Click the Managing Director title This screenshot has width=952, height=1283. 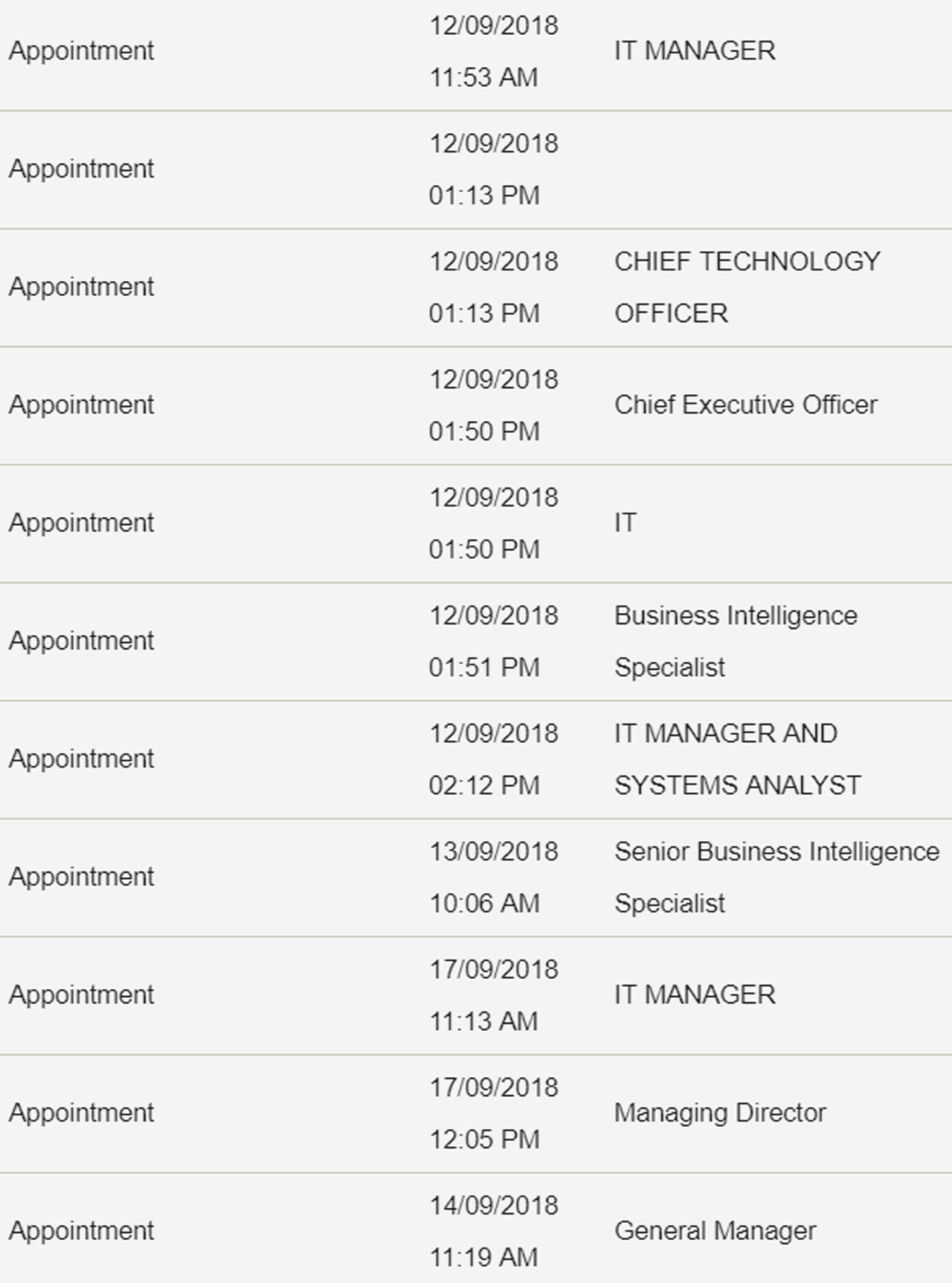[x=720, y=1113]
